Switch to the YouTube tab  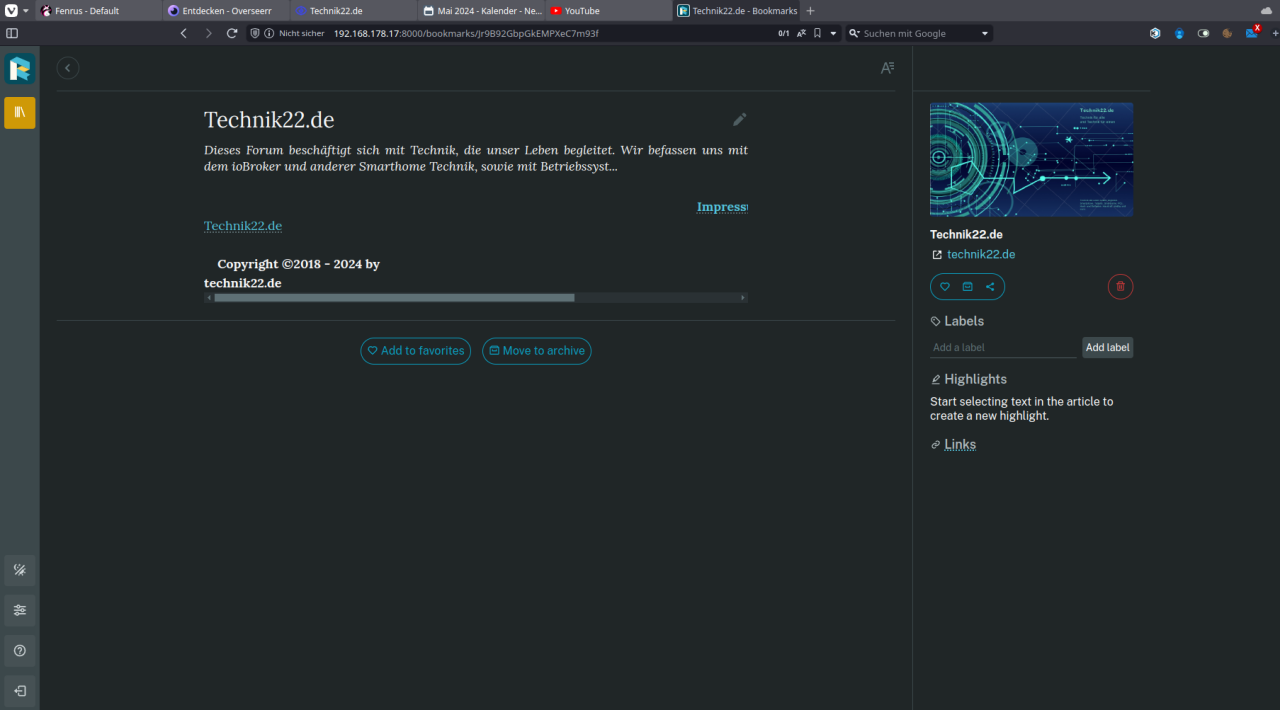coord(609,11)
